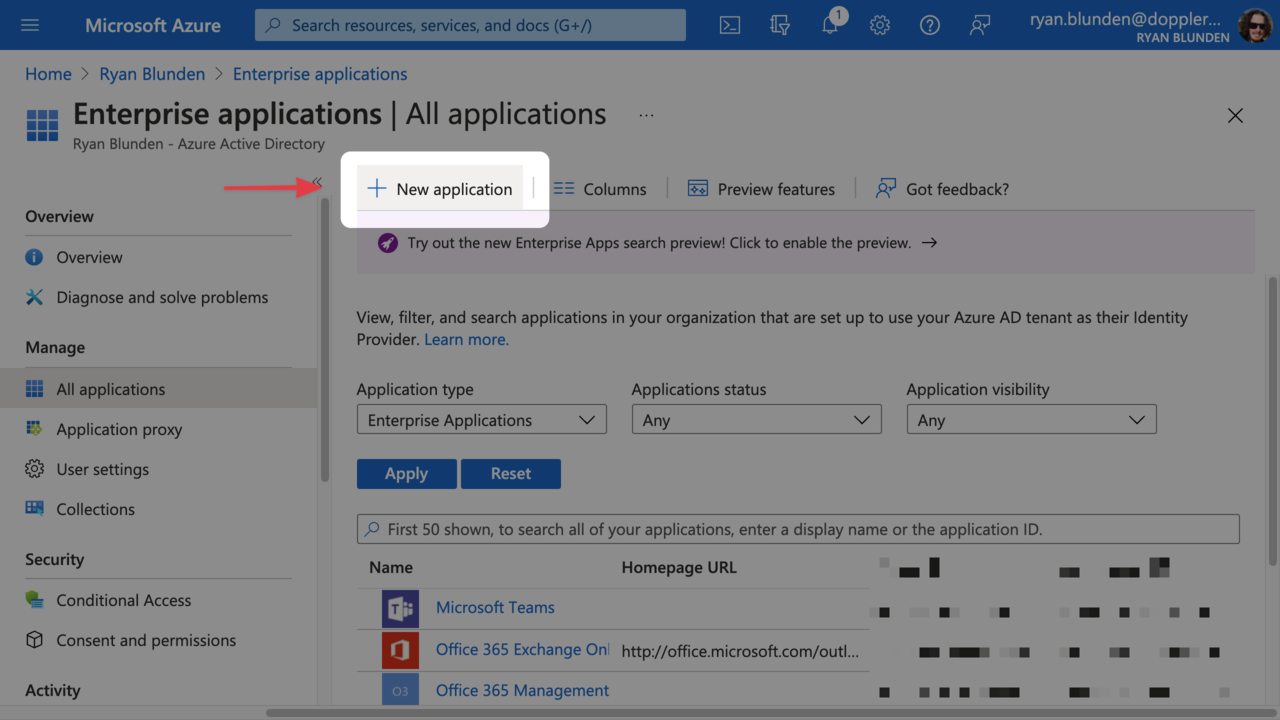Click the Overview info icon
Screen dimensions: 1280x720
(34, 257)
